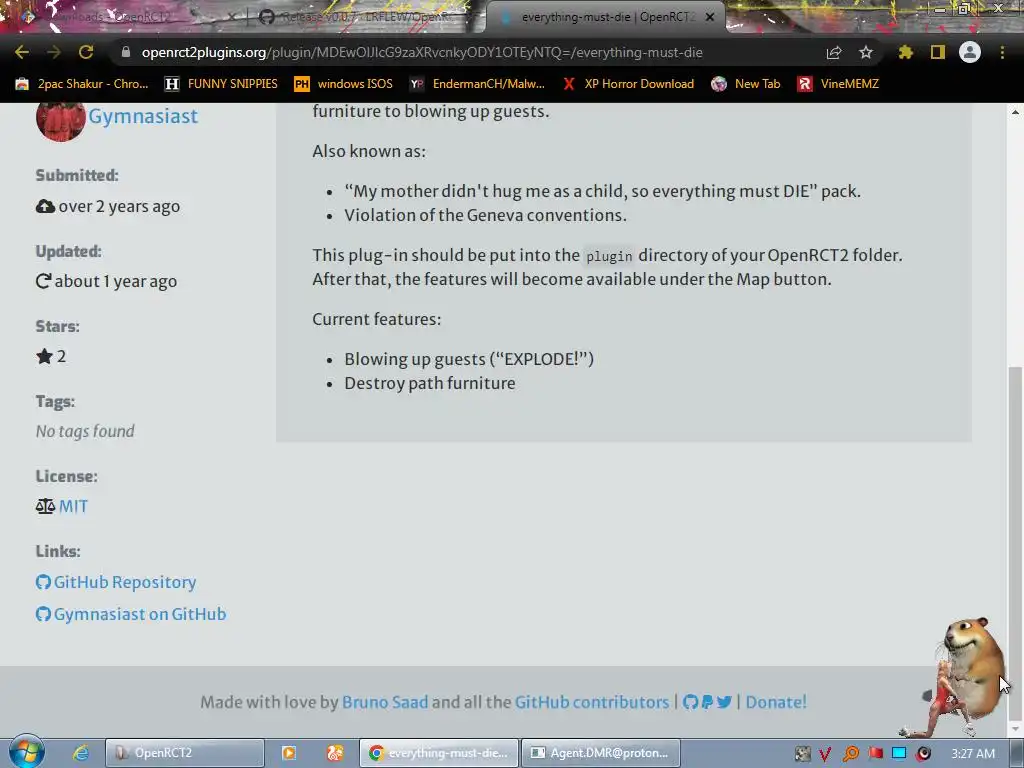Click the address bar URL
1024x768 pixels.
pyautogui.click(x=422, y=52)
